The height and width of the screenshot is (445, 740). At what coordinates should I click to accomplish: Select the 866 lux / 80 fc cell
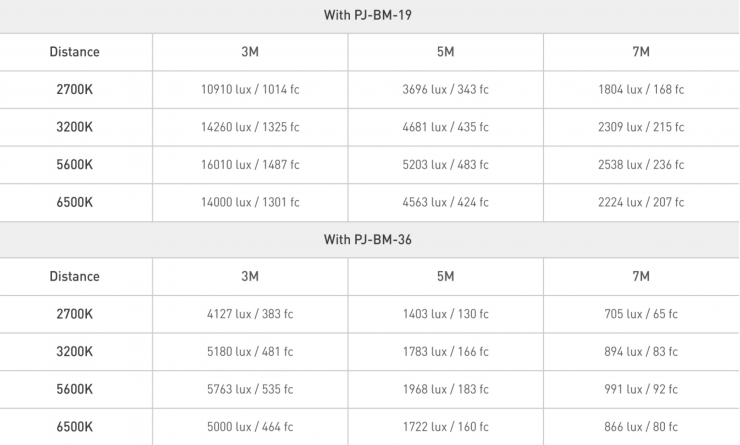click(641, 426)
